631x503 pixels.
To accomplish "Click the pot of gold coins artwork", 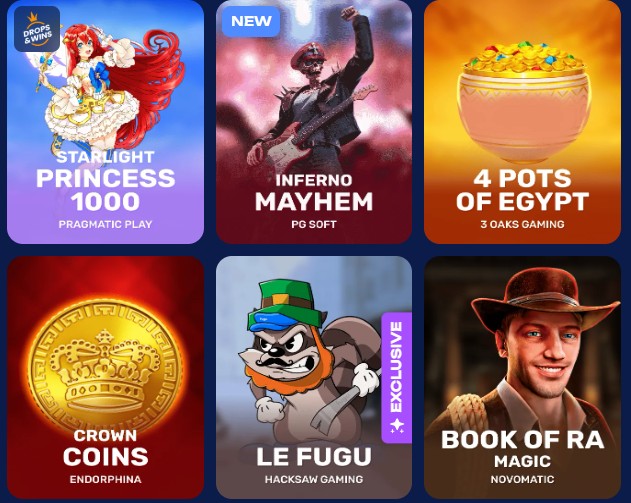I will [523, 97].
